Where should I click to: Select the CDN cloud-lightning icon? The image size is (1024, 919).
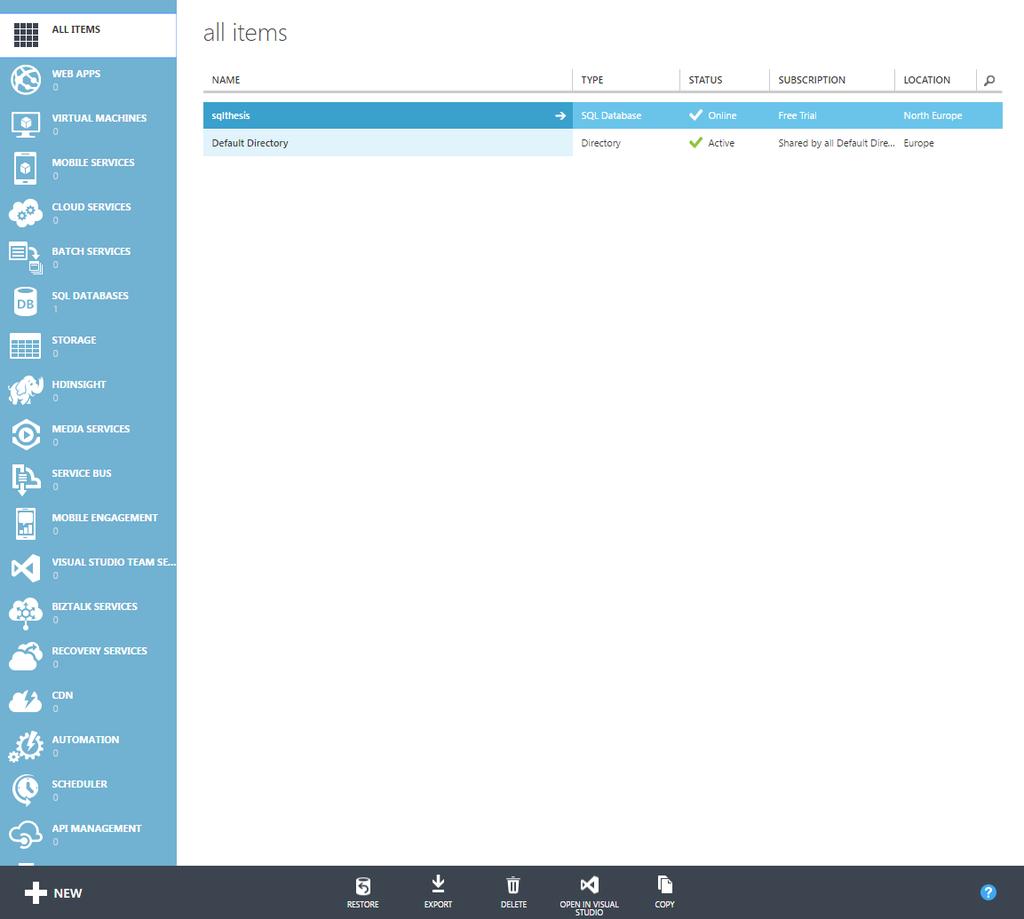click(x=25, y=701)
